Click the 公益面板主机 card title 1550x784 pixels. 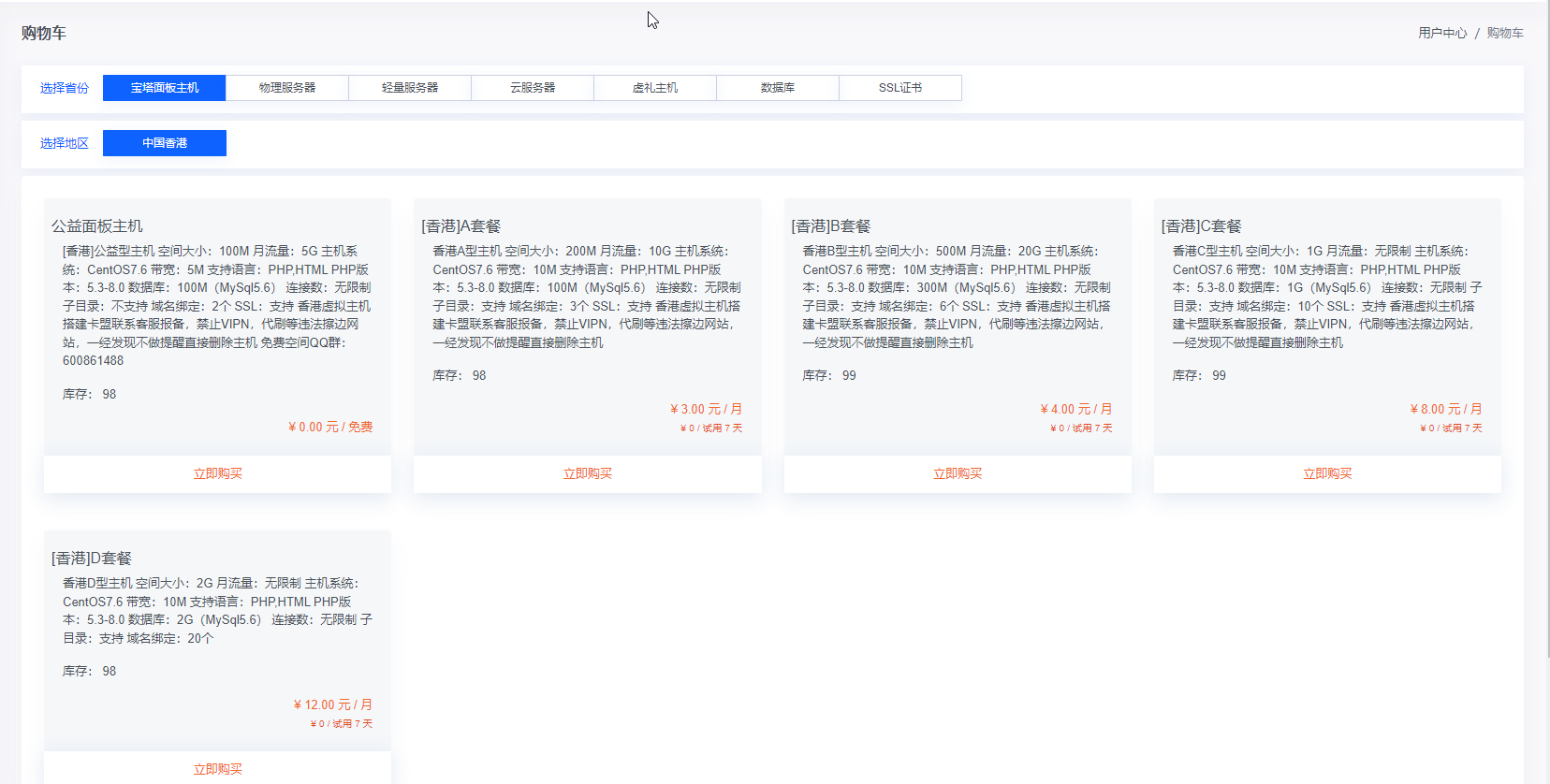pos(97,226)
